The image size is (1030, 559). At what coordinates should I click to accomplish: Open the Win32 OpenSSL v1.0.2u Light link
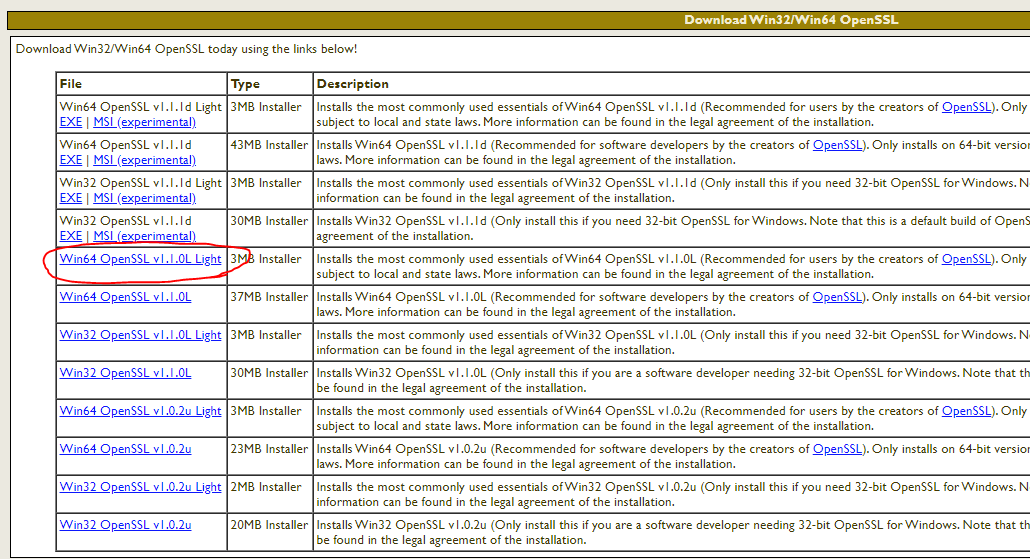(x=141, y=487)
